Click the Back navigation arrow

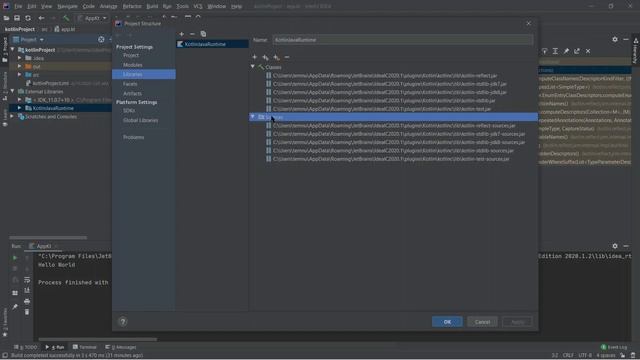click(41, 18)
